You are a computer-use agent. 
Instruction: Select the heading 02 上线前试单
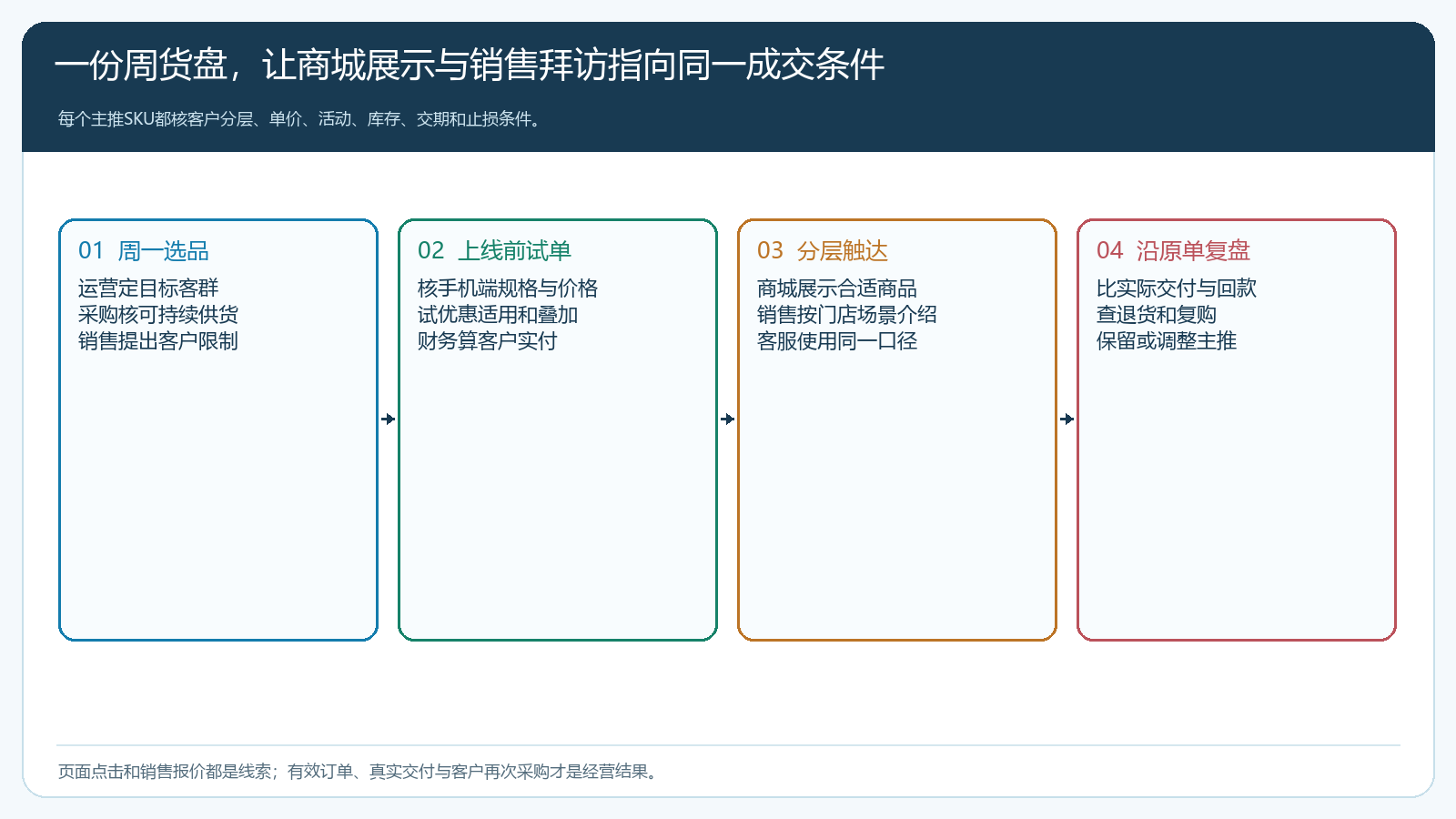point(494,251)
